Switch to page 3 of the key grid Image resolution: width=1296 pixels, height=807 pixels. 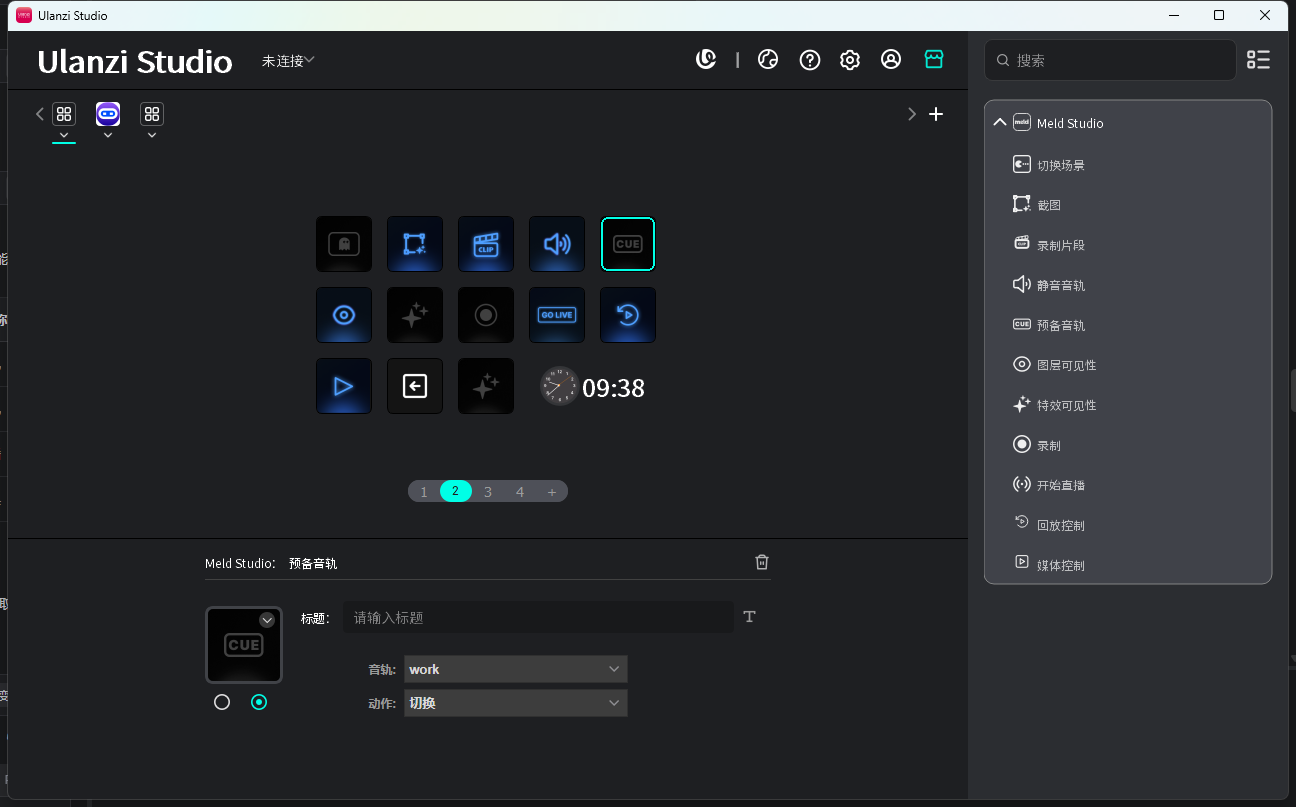pyautogui.click(x=488, y=491)
